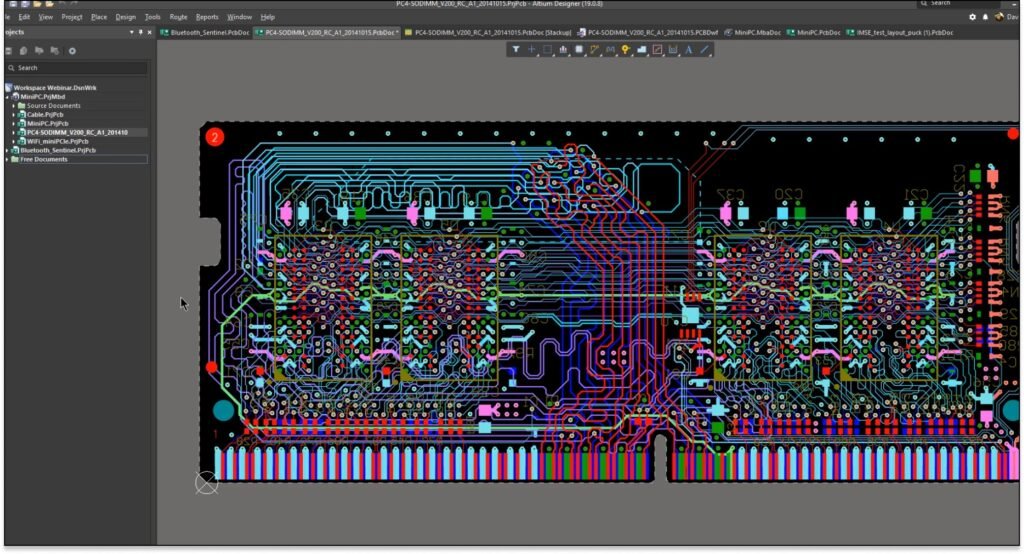Select Workspace Webinar.DsnWrk in the tree

tap(55, 88)
